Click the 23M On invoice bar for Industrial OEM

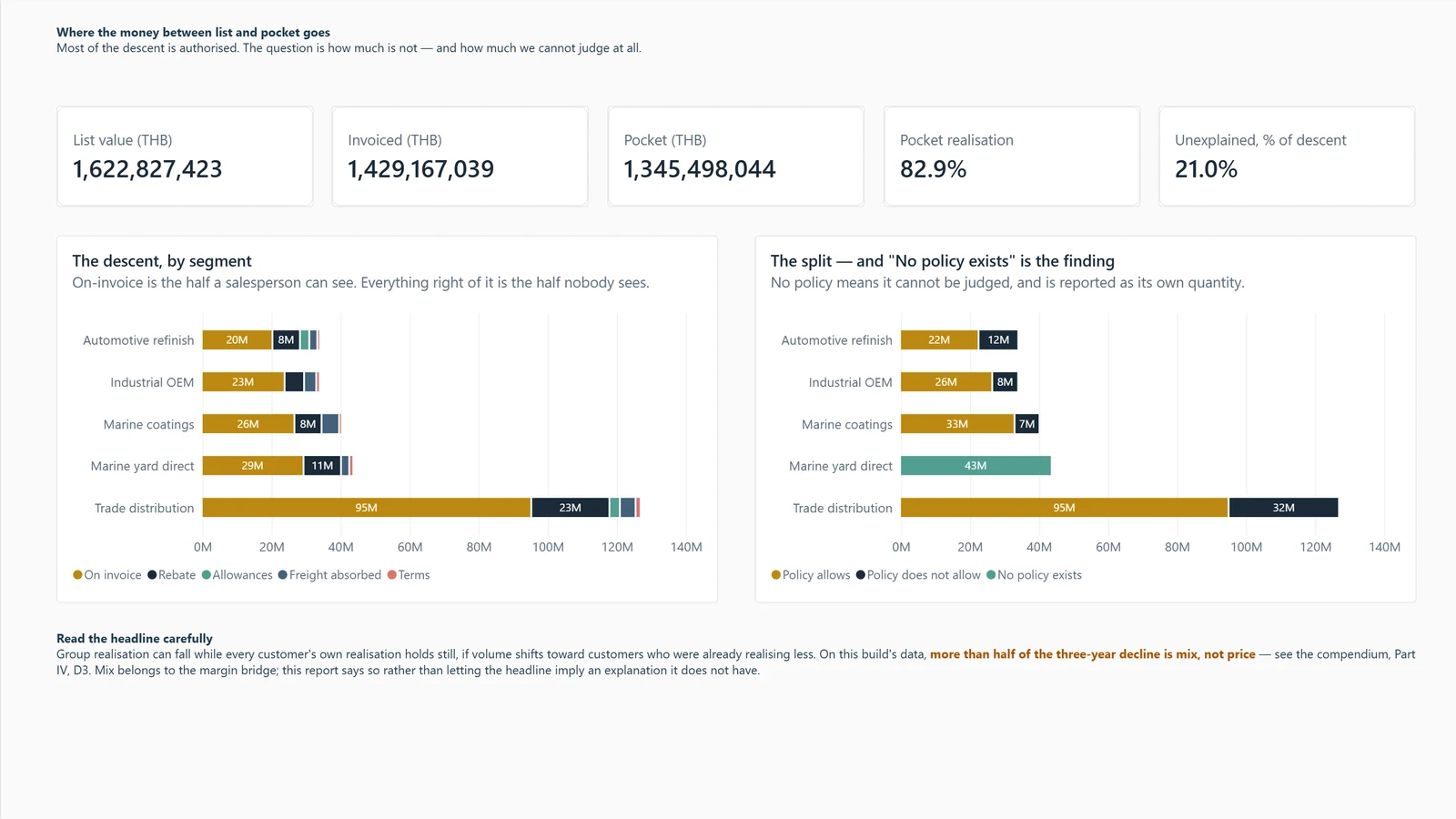pos(243,382)
